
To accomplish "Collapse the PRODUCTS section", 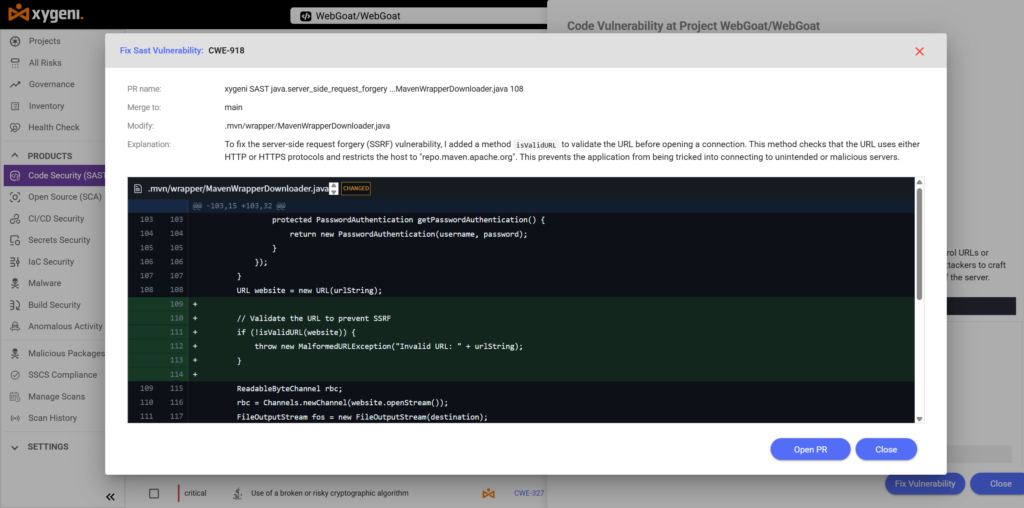I will click(x=15, y=156).
